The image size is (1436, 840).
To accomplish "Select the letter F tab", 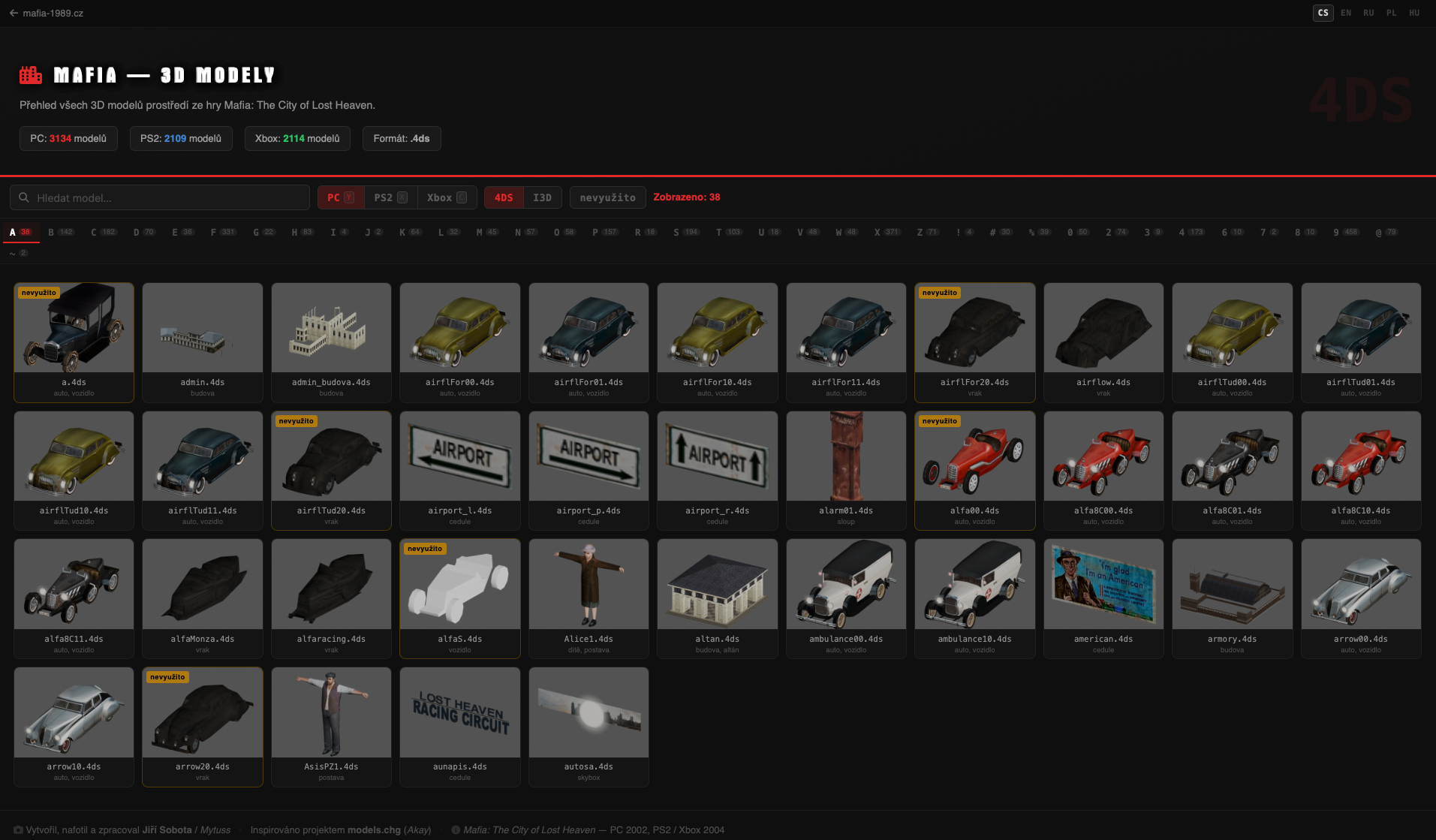I will coord(223,232).
